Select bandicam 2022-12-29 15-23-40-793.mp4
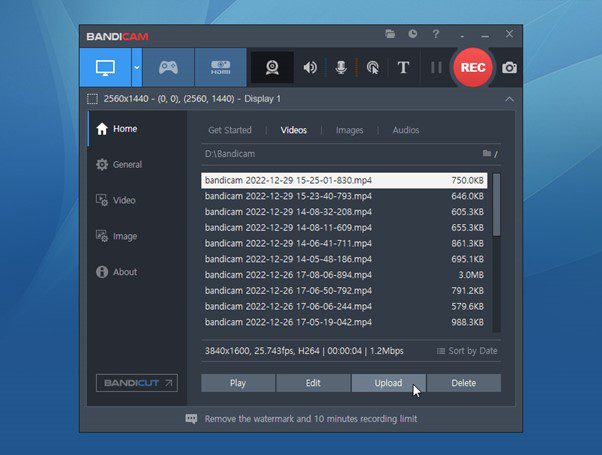 tap(344, 196)
